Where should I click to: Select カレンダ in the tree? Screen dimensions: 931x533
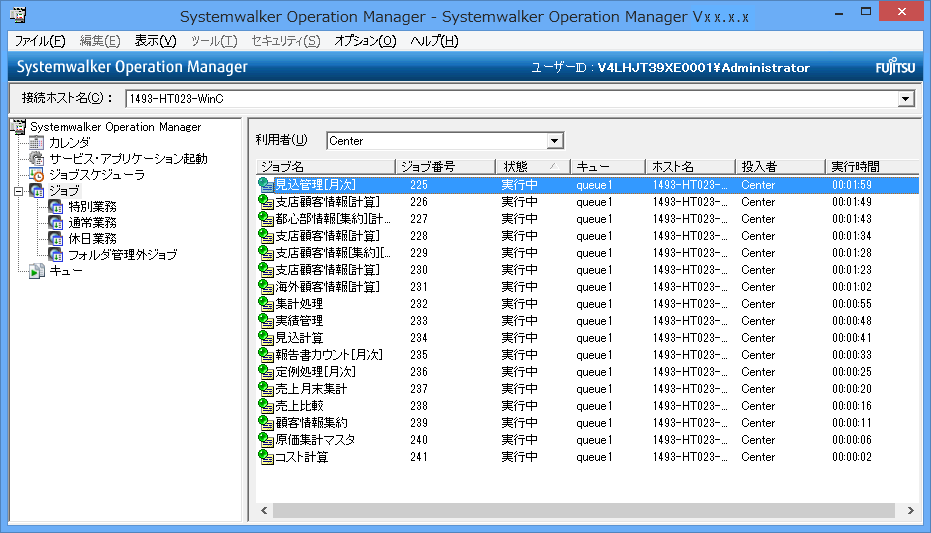(69, 142)
